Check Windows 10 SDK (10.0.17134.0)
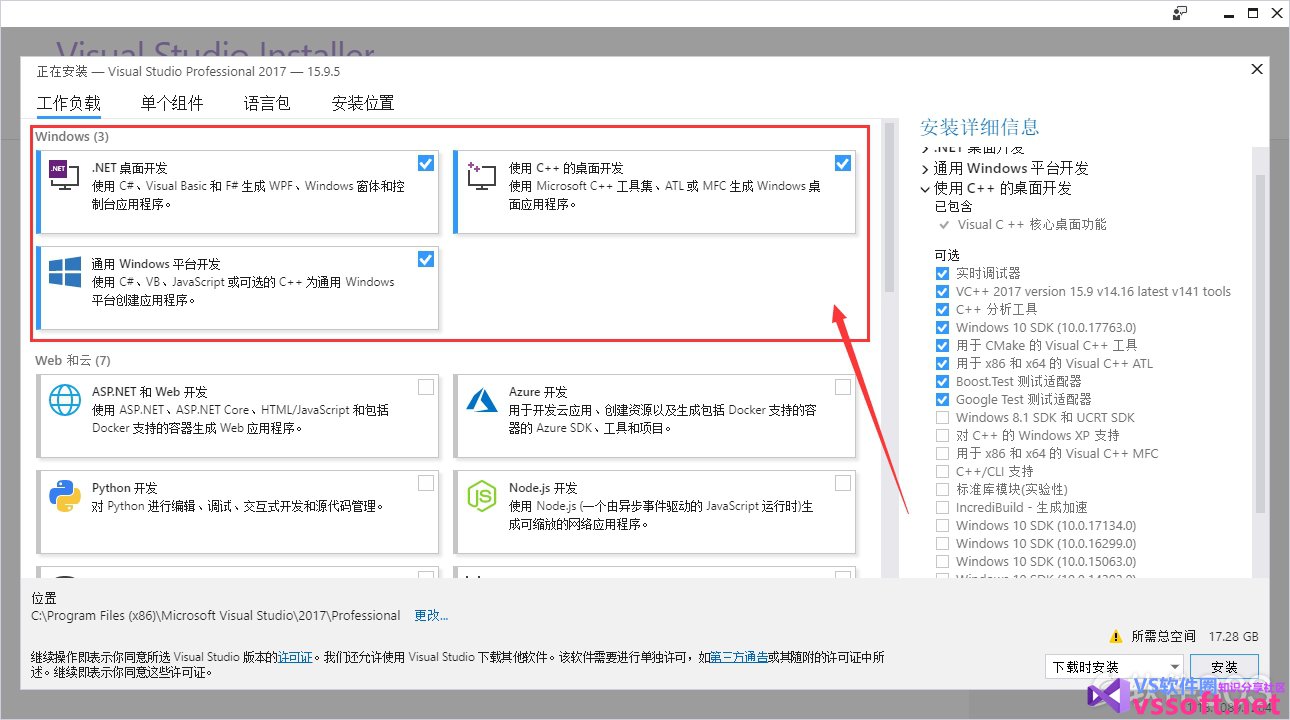Viewport: 1290px width, 720px height. (942, 525)
